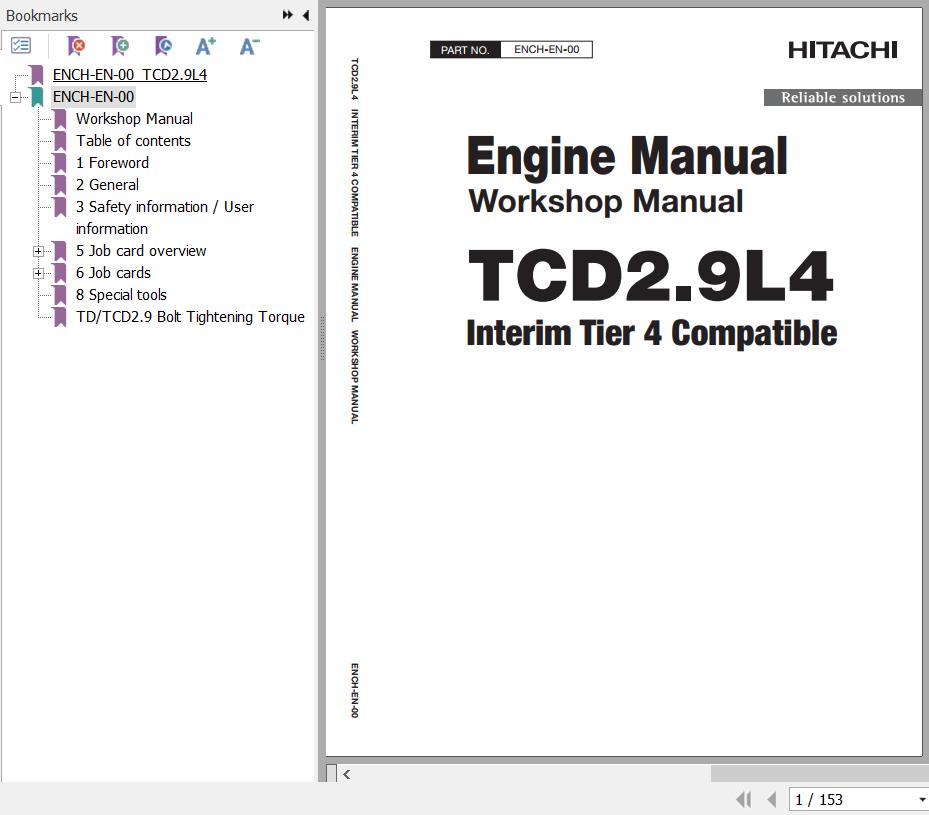The height and width of the screenshot is (815, 929).
Task: Select the ENCH-EN-00 bookmark
Action: coord(93,97)
